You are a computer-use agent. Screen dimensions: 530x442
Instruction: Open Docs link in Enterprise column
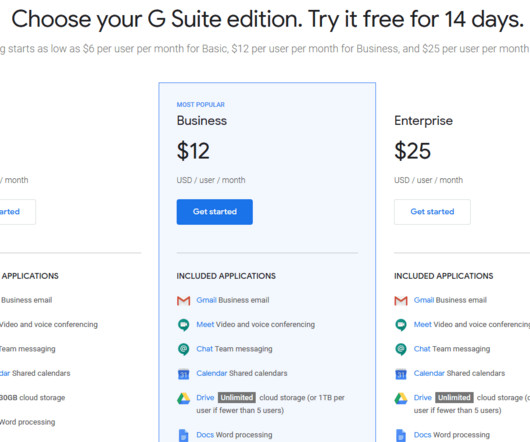422,435
